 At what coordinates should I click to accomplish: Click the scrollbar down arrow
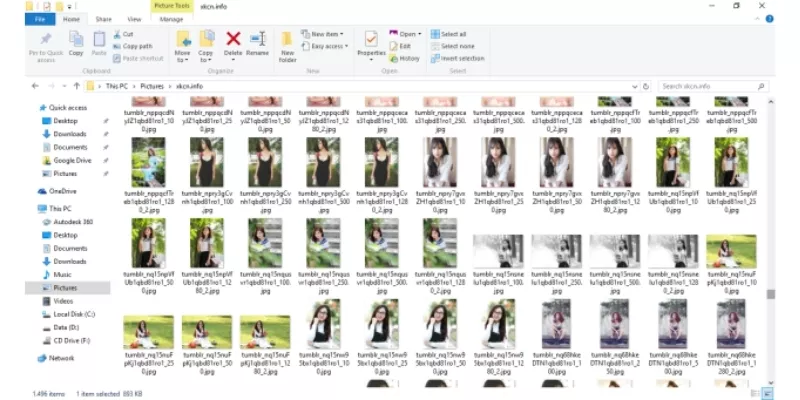click(x=770, y=382)
